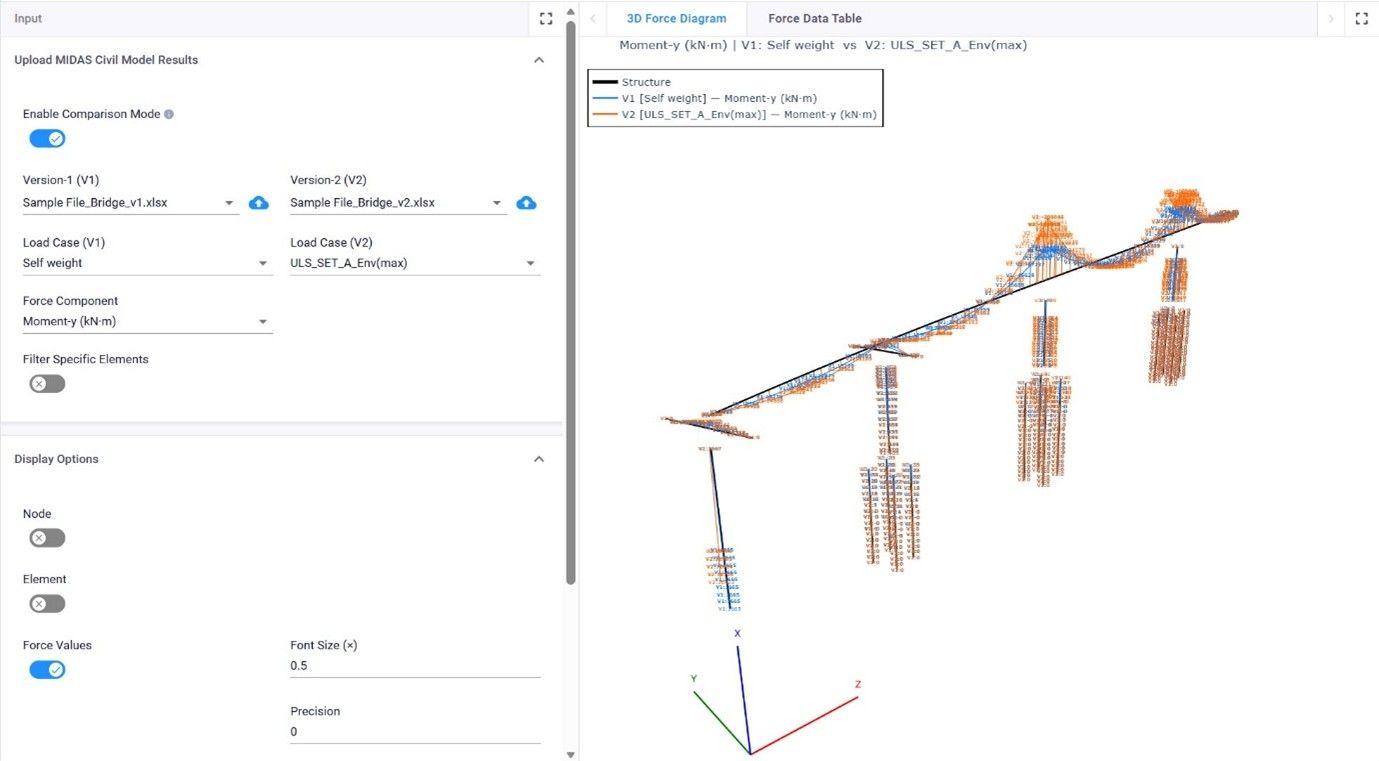Select the 3D Force Diagram tab

pos(676,19)
